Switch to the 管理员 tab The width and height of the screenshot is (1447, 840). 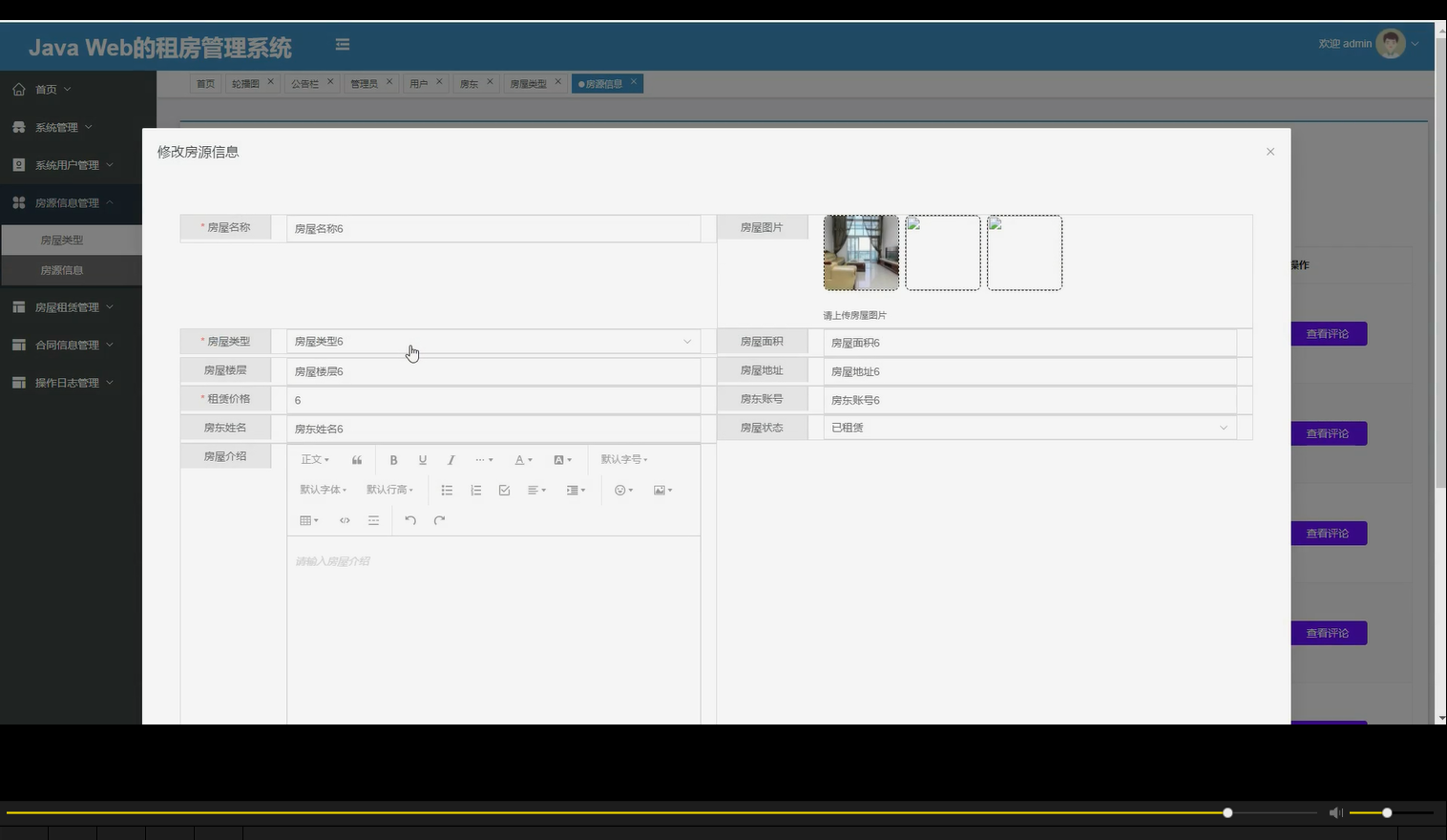[x=364, y=84]
